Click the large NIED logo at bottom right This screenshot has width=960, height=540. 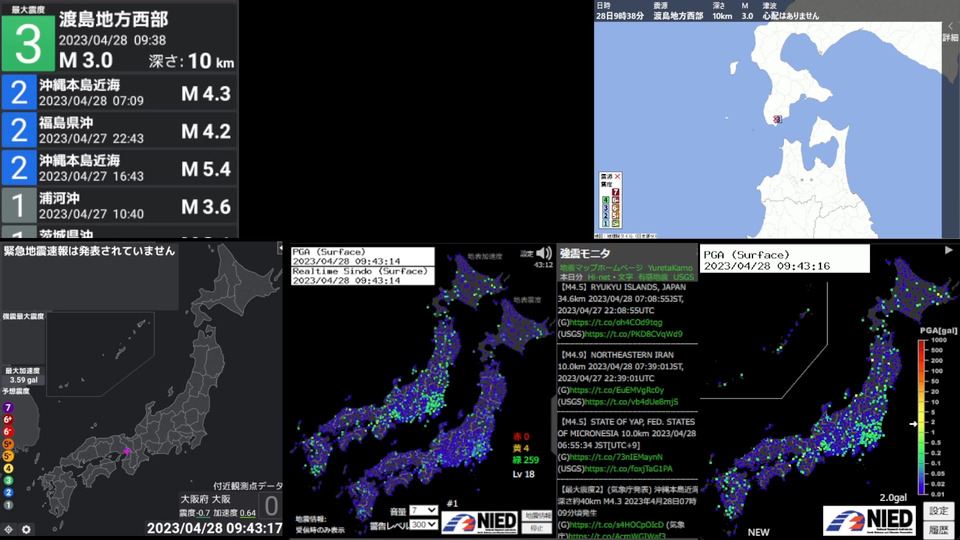pos(869,521)
